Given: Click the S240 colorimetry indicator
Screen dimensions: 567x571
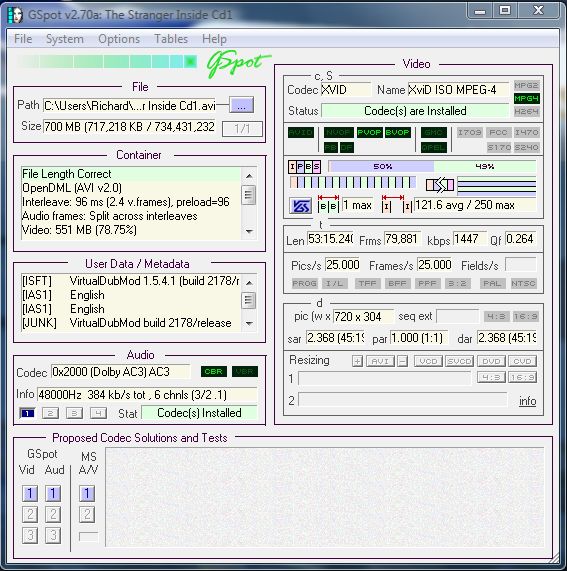Looking at the screenshot, I should click(527, 147).
